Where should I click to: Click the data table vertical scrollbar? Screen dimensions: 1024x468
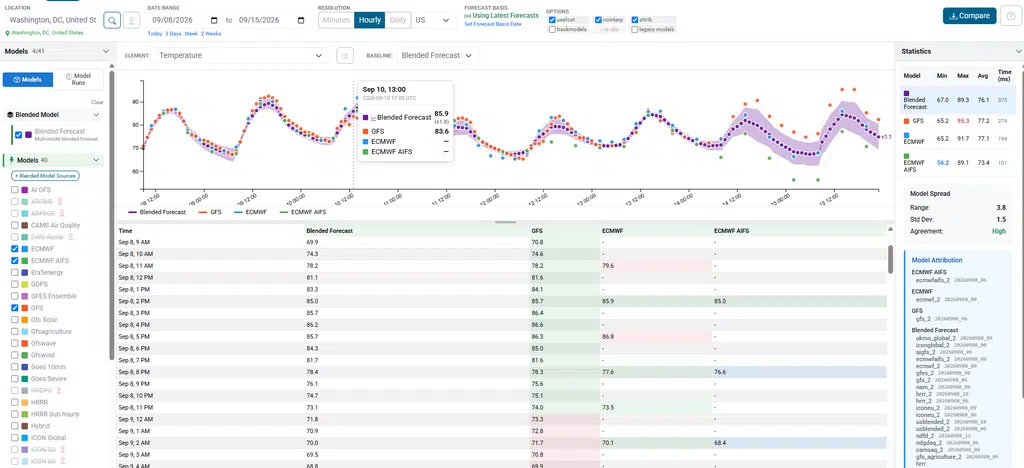(890, 259)
